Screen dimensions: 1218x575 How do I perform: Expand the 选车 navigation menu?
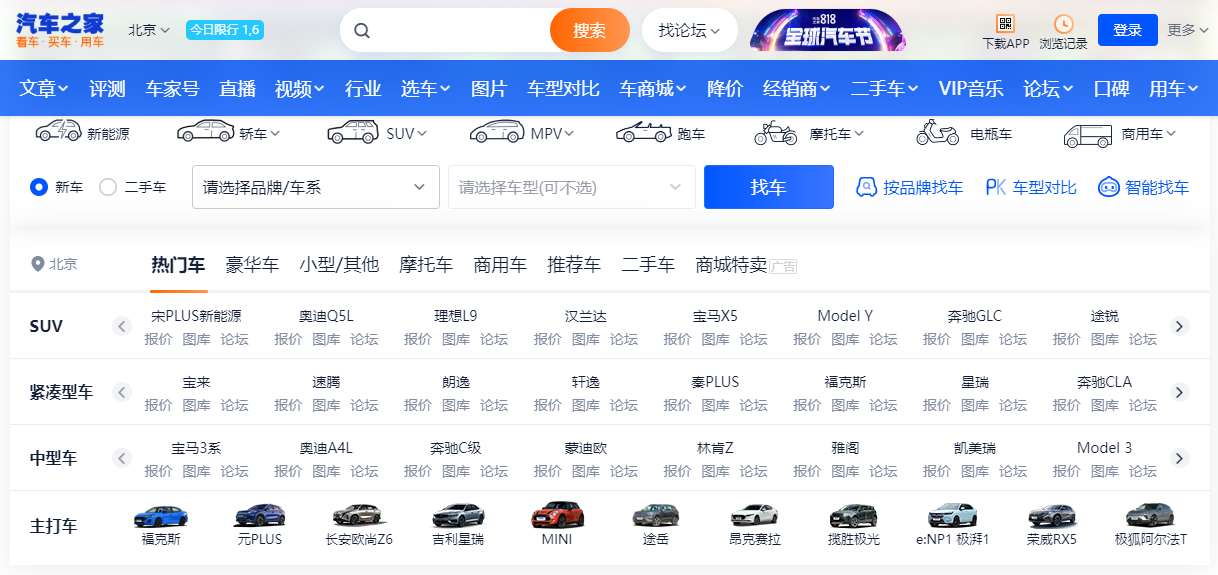(x=426, y=89)
